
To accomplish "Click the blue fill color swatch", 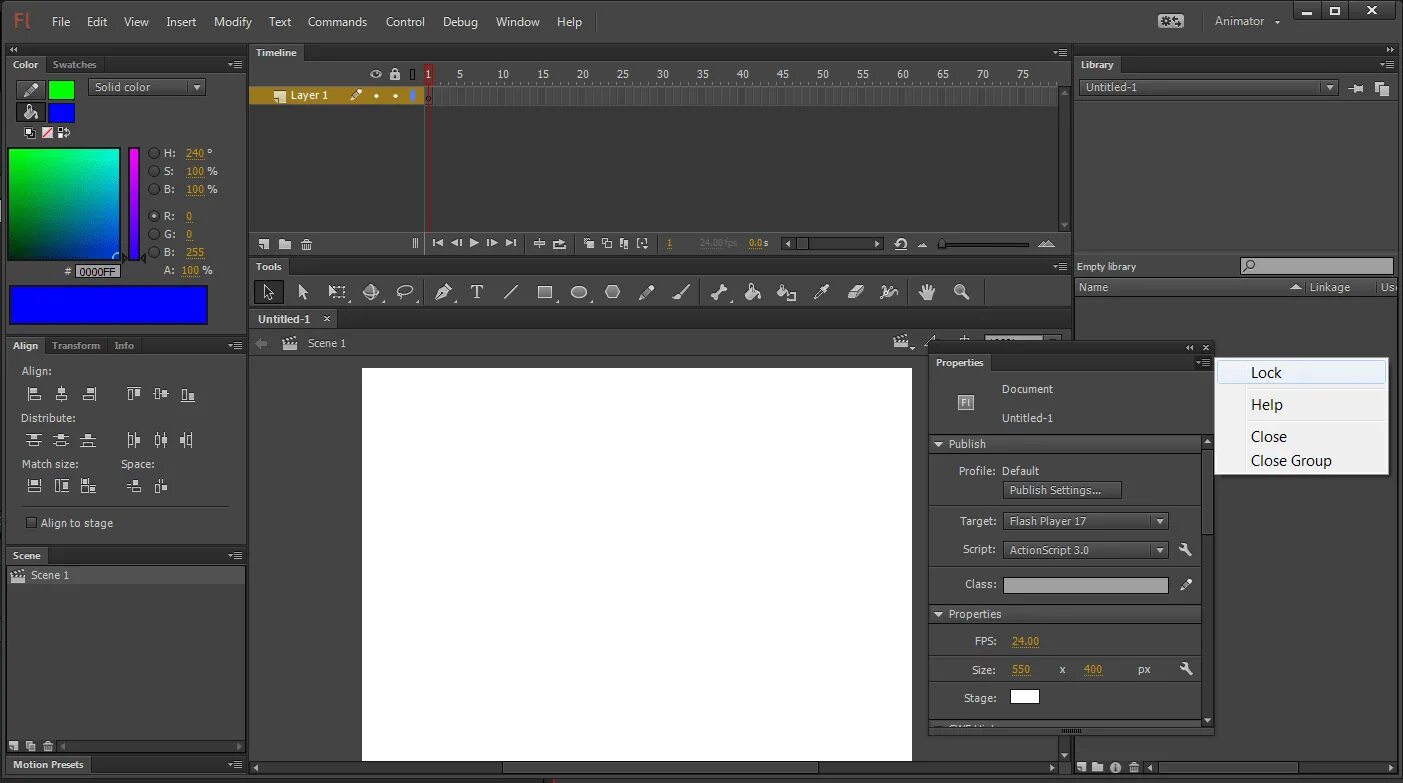I will [x=61, y=112].
